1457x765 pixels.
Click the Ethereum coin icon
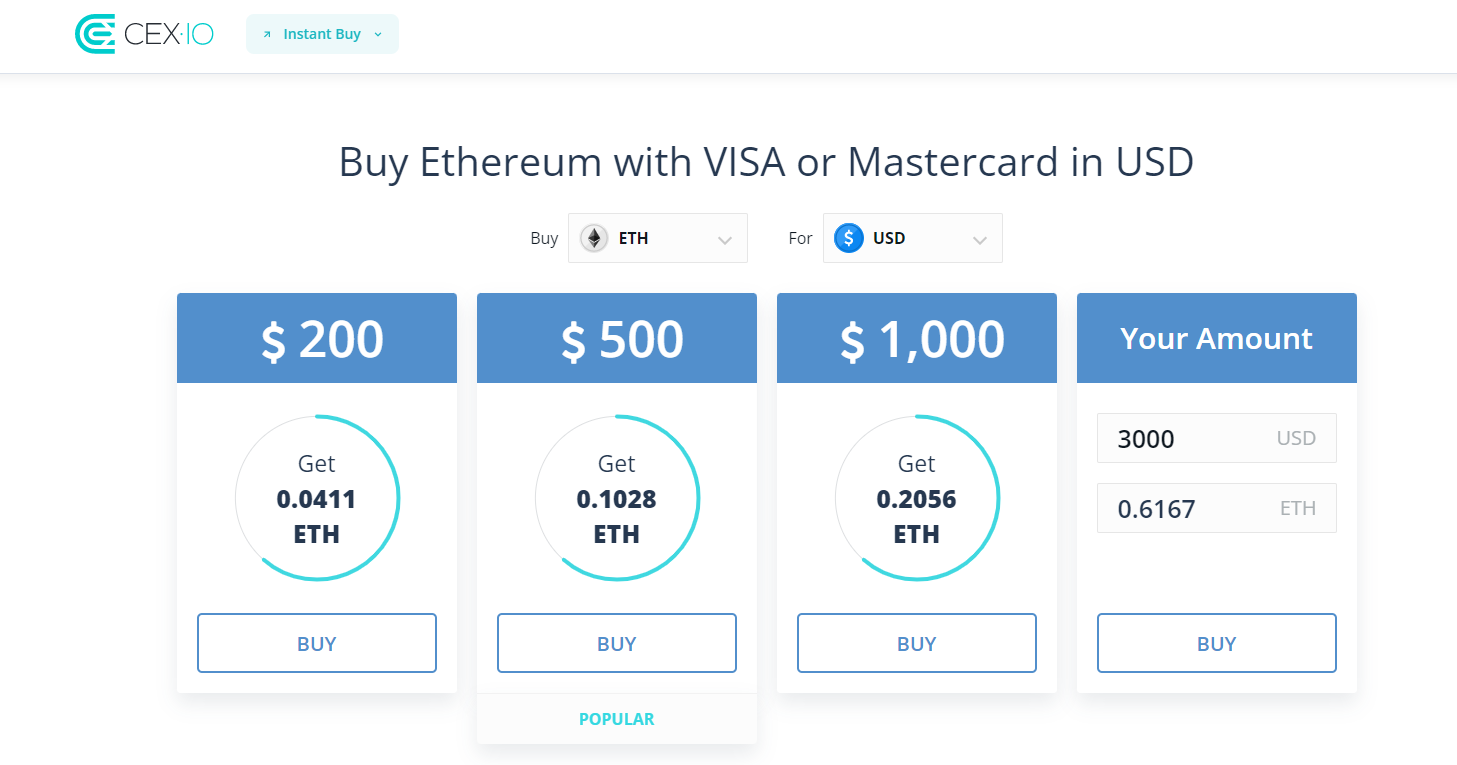pos(594,238)
